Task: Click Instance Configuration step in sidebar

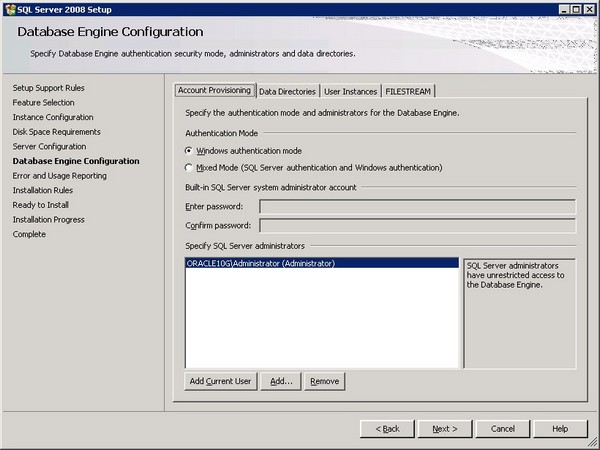Action: [x=53, y=117]
